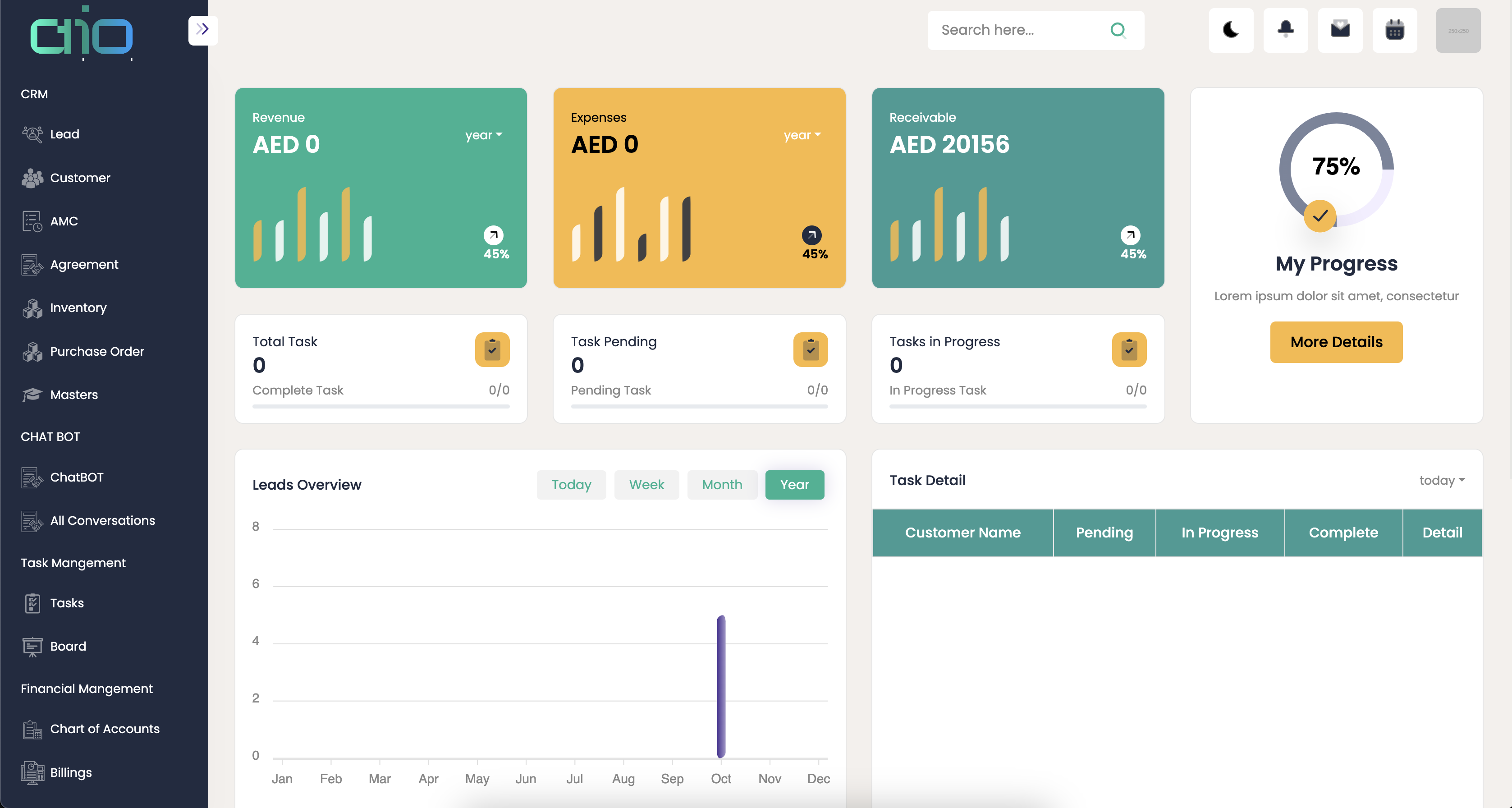Select the Today filter in Leads Overview
The width and height of the screenshot is (1512, 808).
click(x=571, y=484)
